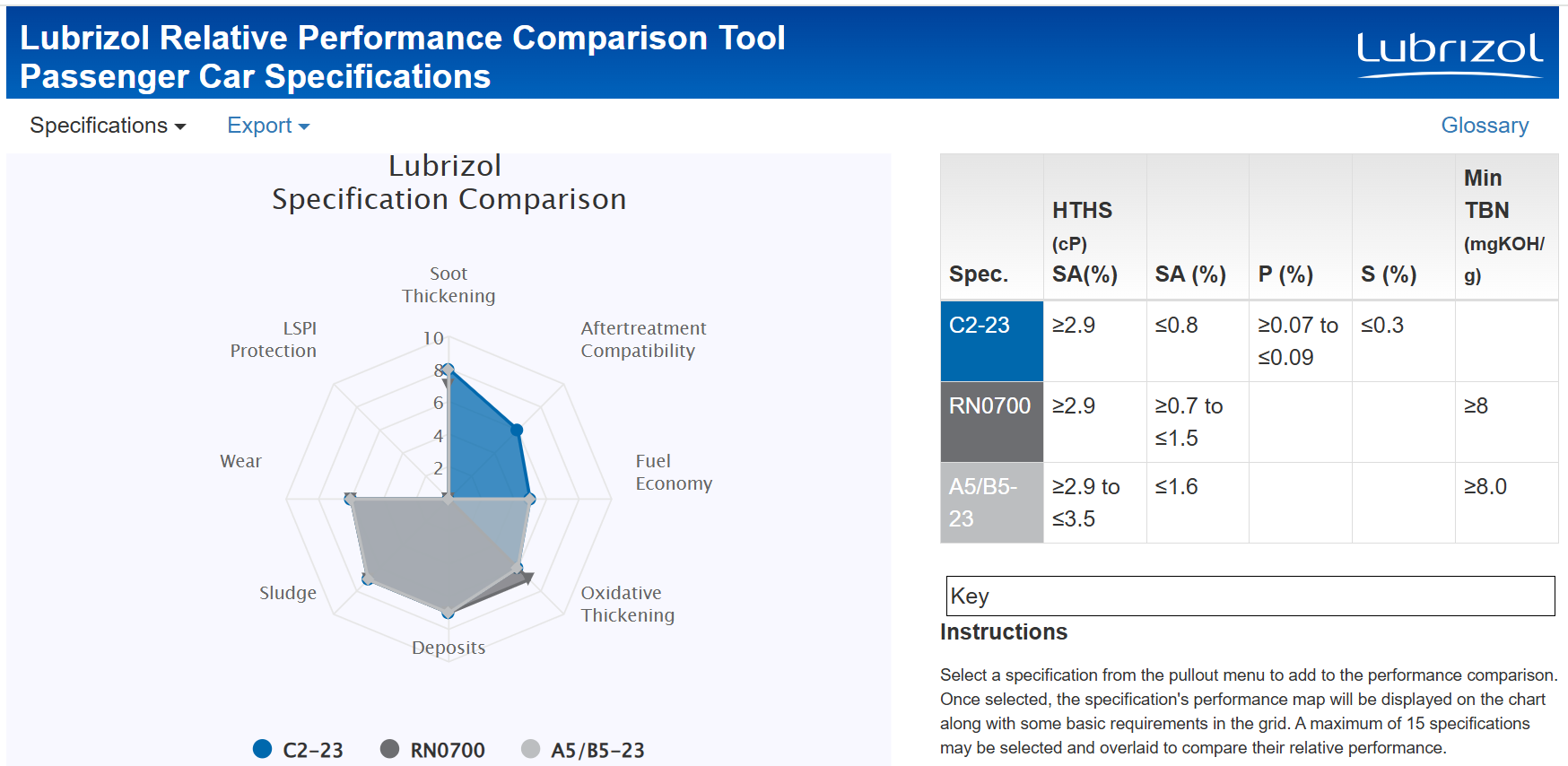
Task: Select the C2-23 spec cell in table
Action: 992,341
